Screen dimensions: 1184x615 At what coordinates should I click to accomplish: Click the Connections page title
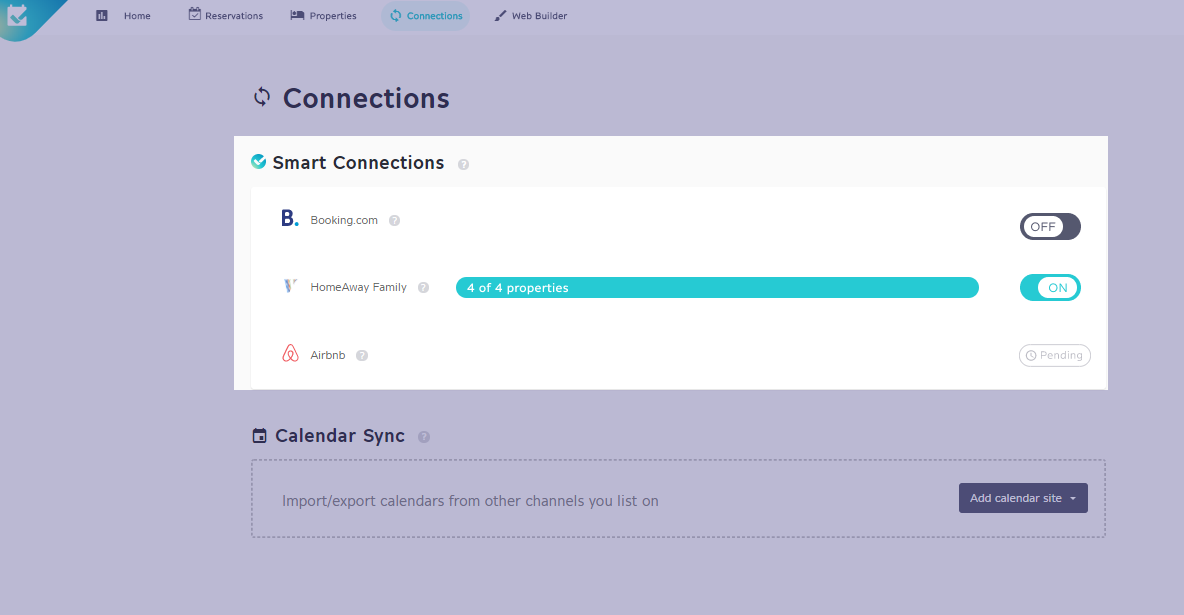pyautogui.click(x=366, y=98)
